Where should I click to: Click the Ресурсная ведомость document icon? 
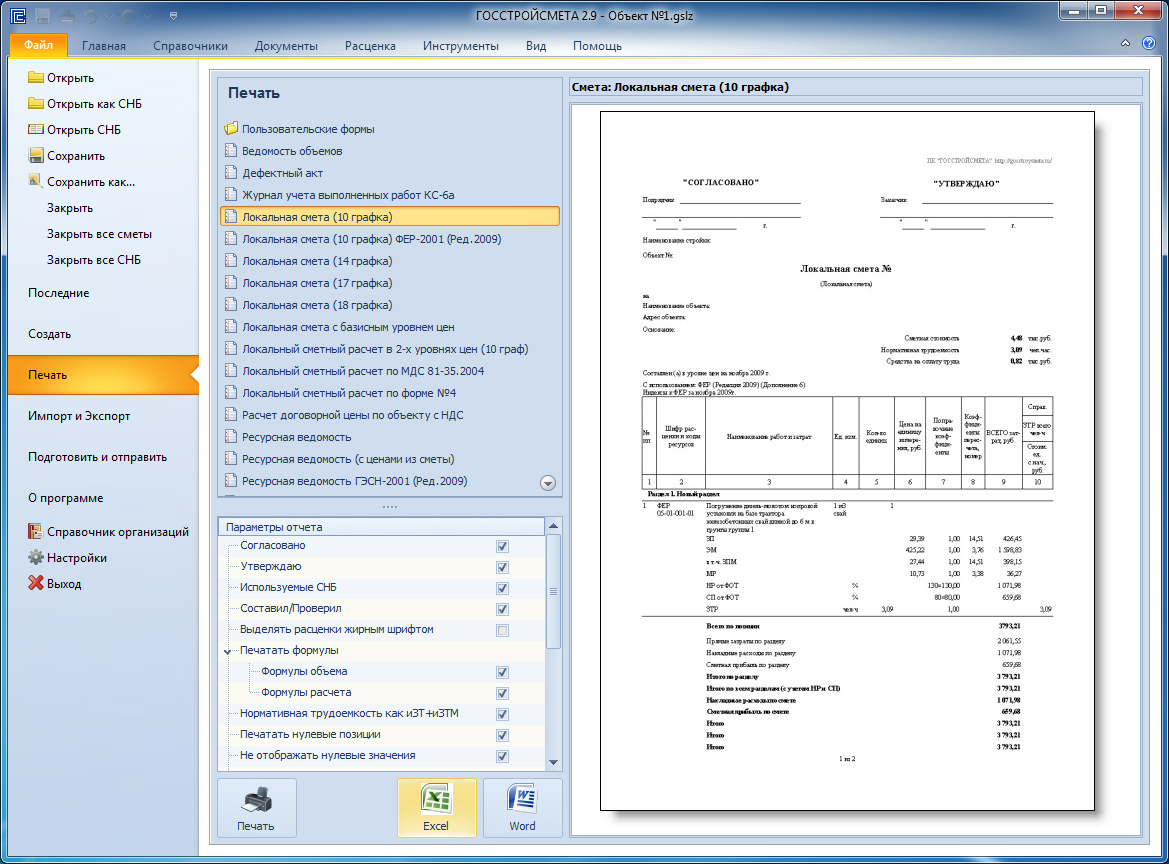231,436
